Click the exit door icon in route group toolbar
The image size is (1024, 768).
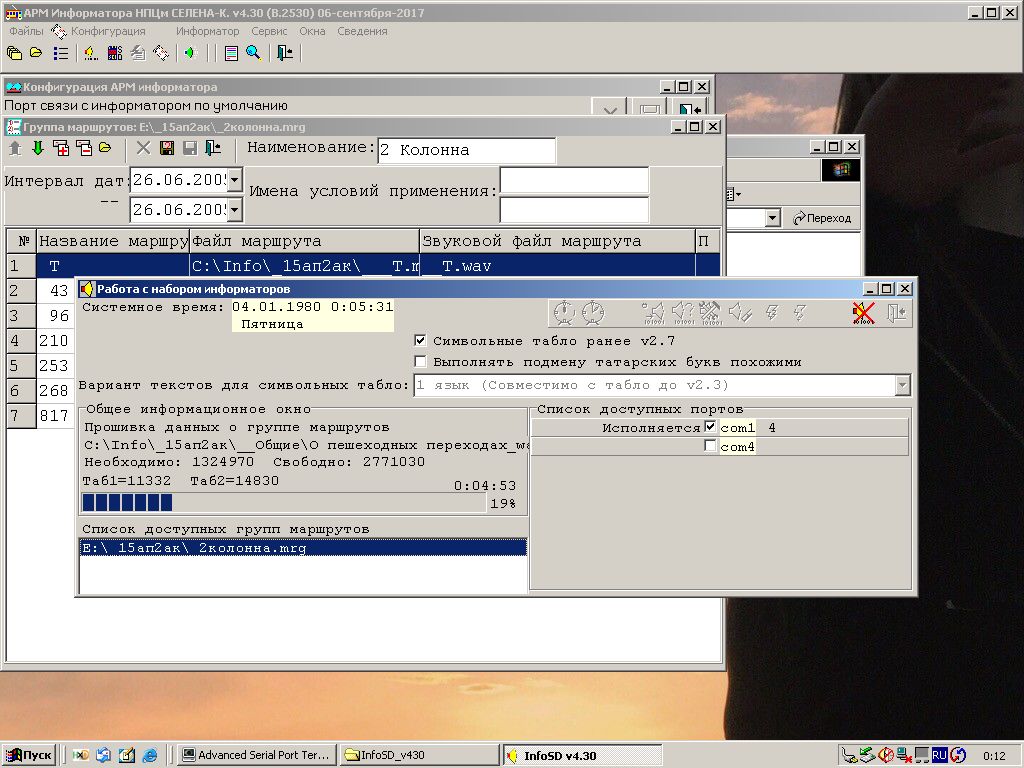pos(213,148)
